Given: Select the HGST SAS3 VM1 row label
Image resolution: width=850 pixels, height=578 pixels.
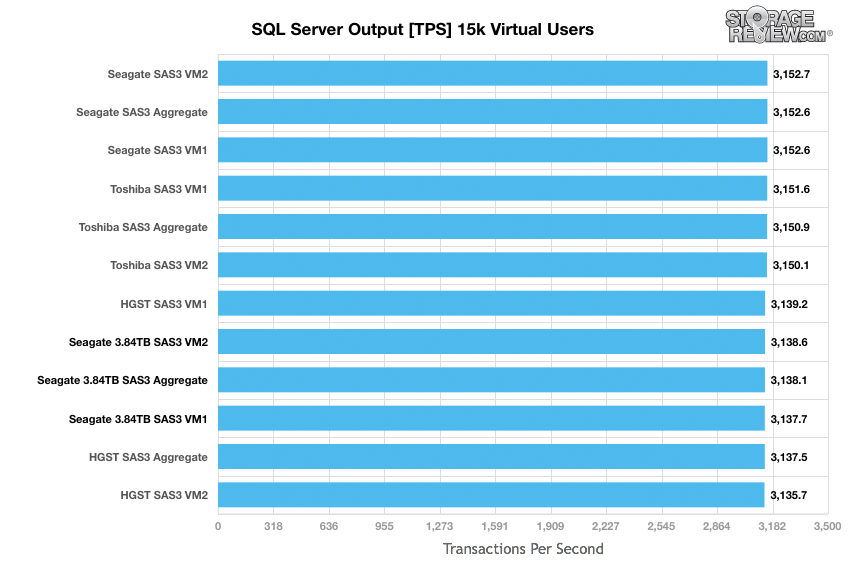Looking at the screenshot, I should pyautogui.click(x=164, y=304).
